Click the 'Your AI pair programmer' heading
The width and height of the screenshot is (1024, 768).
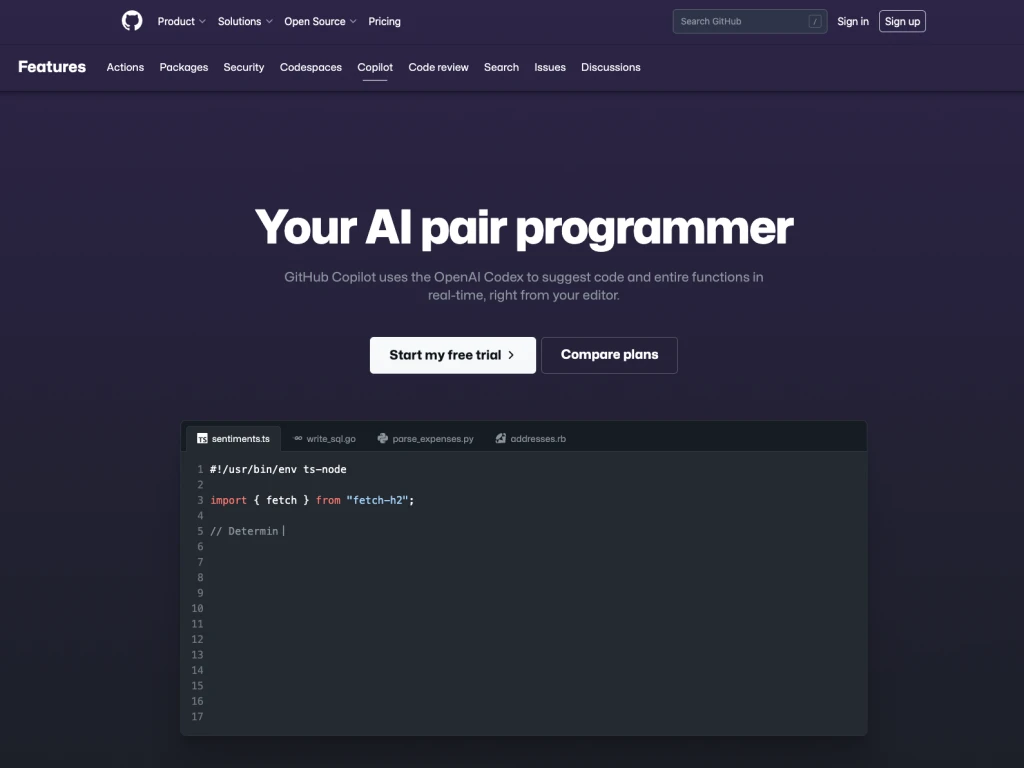[x=524, y=227]
